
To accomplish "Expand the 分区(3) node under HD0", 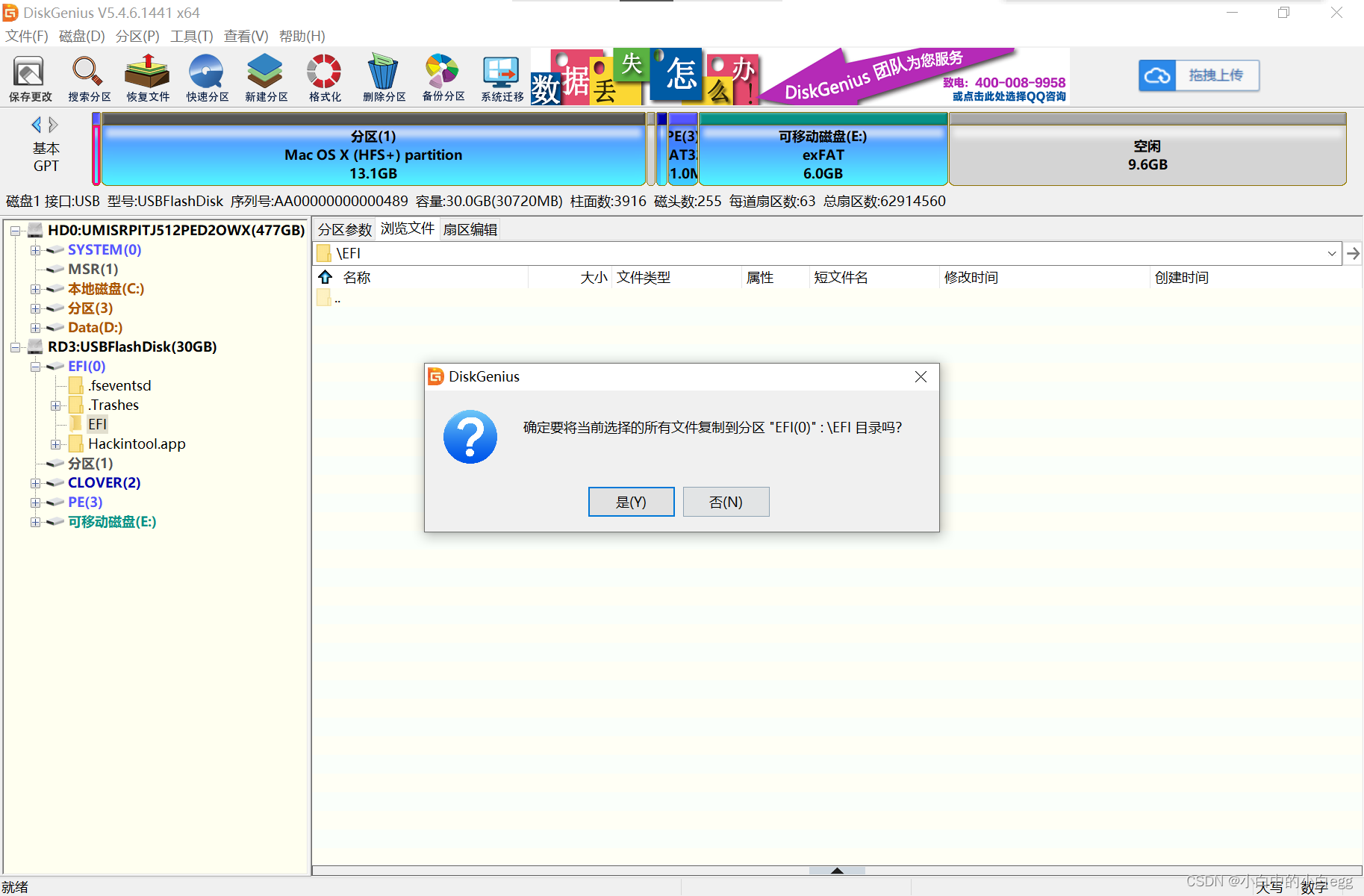I will (35, 308).
